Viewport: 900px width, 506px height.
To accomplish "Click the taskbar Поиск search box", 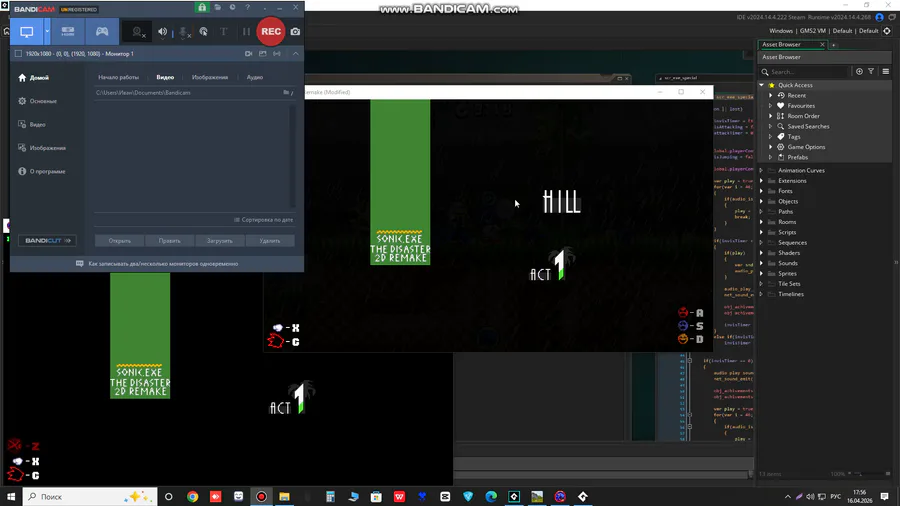I will pos(90,496).
